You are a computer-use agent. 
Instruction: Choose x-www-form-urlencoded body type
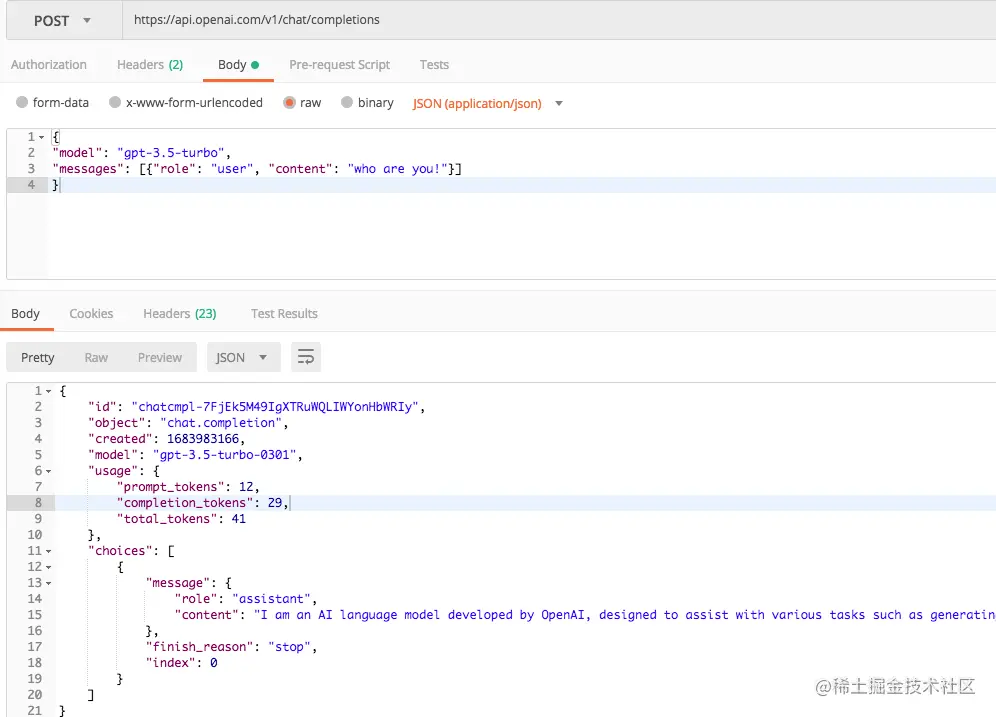click(x=115, y=102)
